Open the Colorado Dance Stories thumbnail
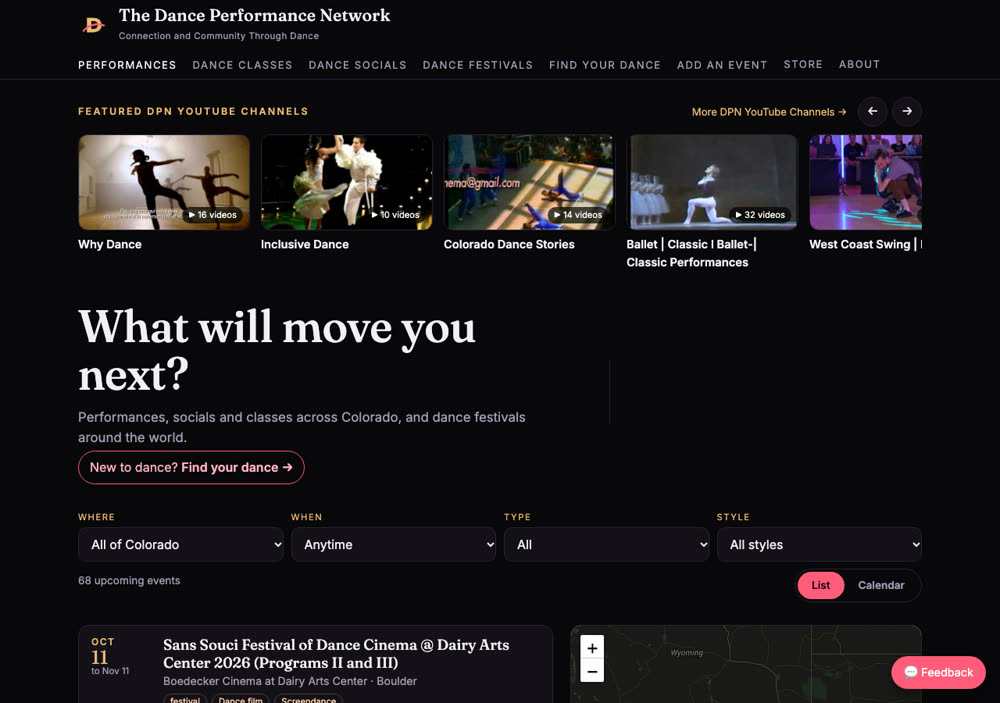Screen dimensions: 1000x703 pyautogui.click(x=529, y=182)
